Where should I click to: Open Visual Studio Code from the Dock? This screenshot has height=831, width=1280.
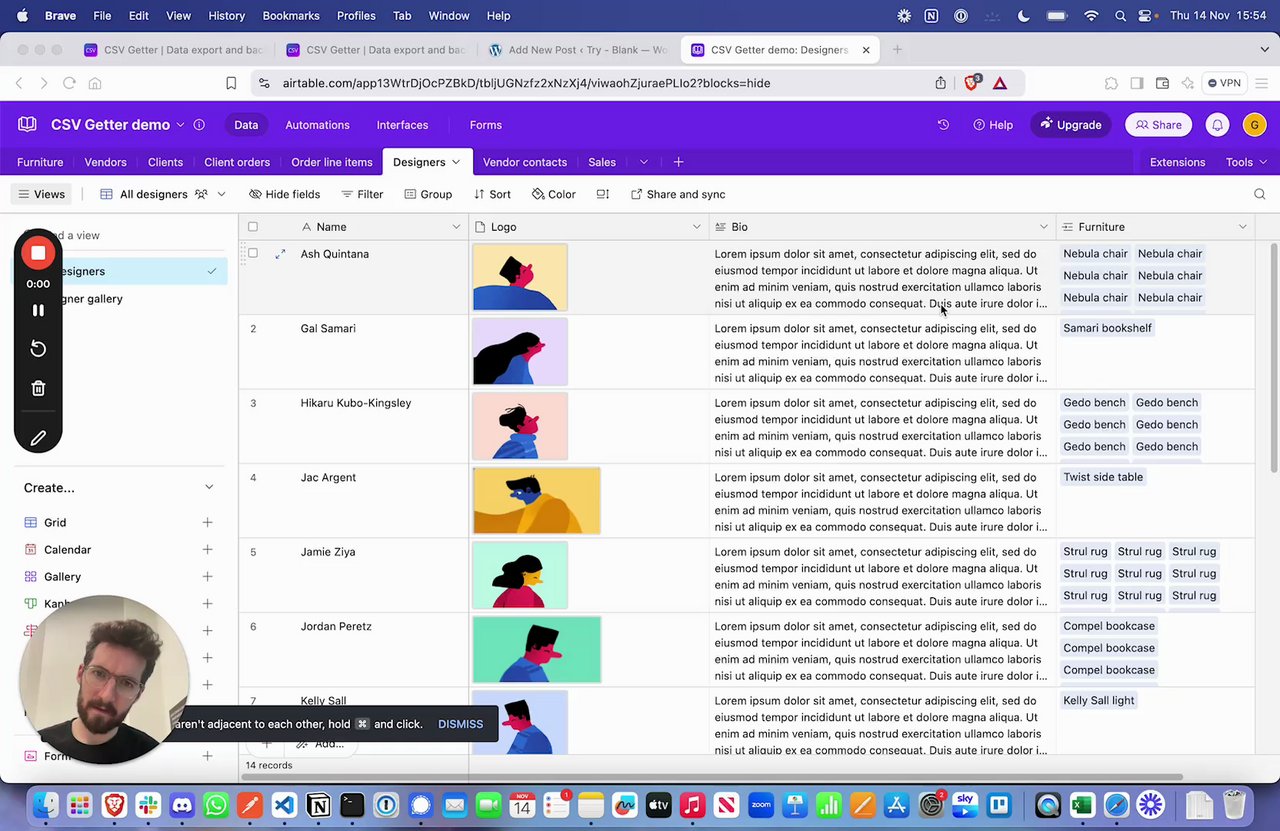click(284, 804)
